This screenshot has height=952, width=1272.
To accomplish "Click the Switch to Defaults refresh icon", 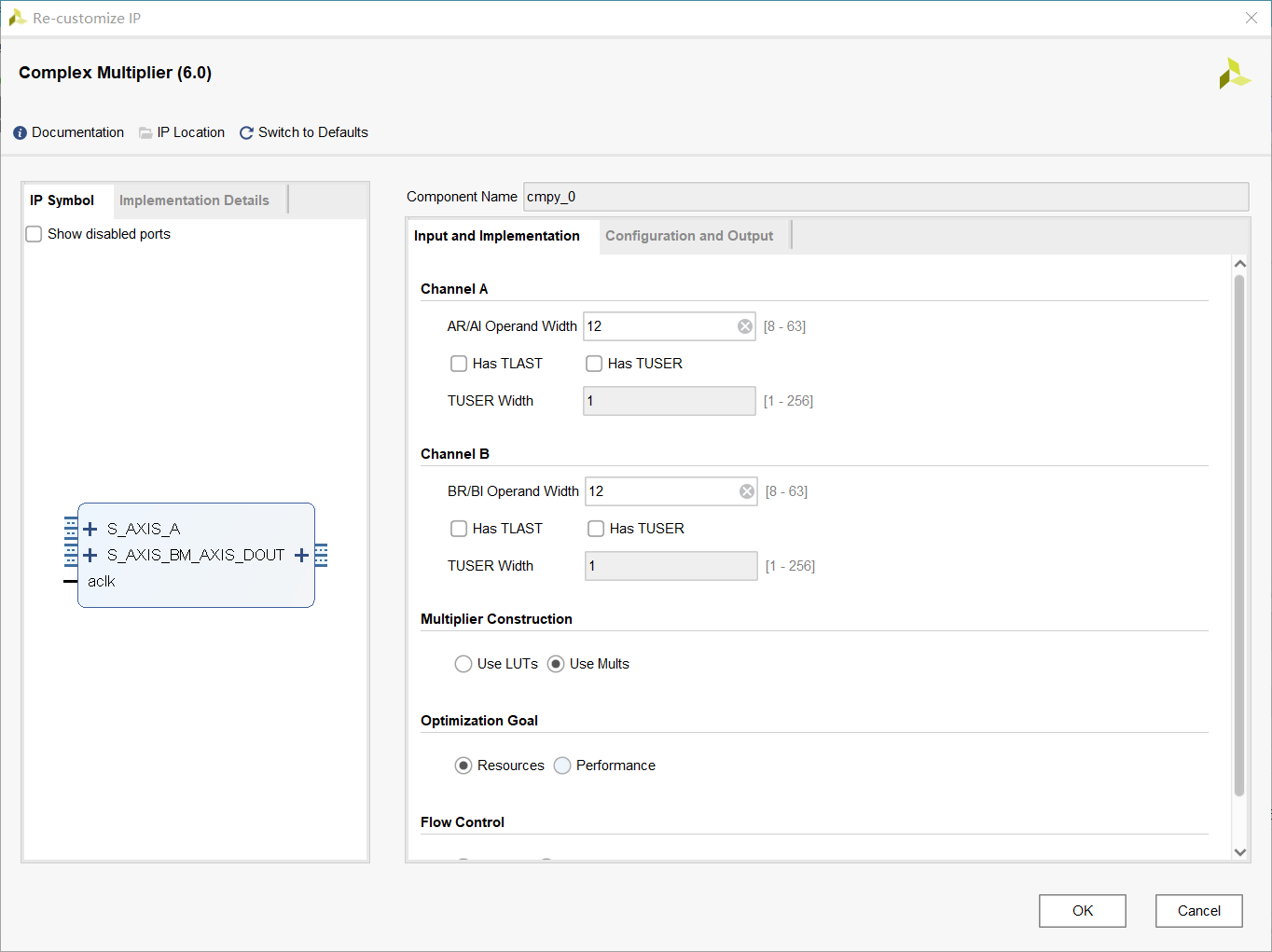I will 246,133.
